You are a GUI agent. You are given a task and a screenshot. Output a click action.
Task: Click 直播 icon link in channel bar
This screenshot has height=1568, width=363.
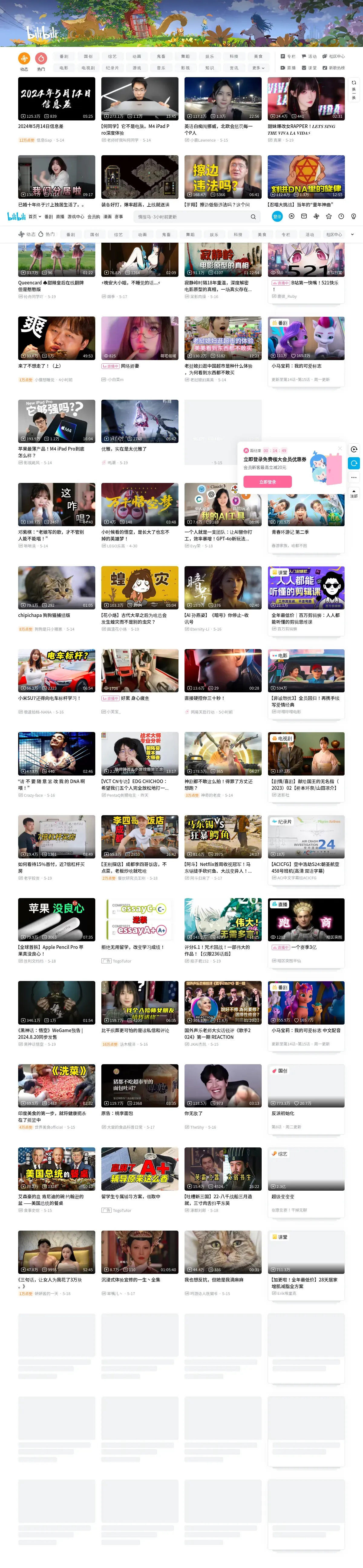[288, 68]
